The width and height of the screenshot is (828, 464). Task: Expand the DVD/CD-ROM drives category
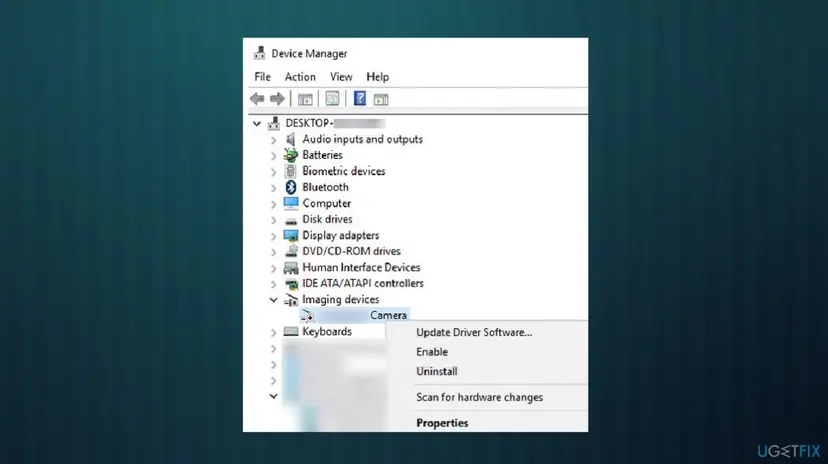pos(273,252)
